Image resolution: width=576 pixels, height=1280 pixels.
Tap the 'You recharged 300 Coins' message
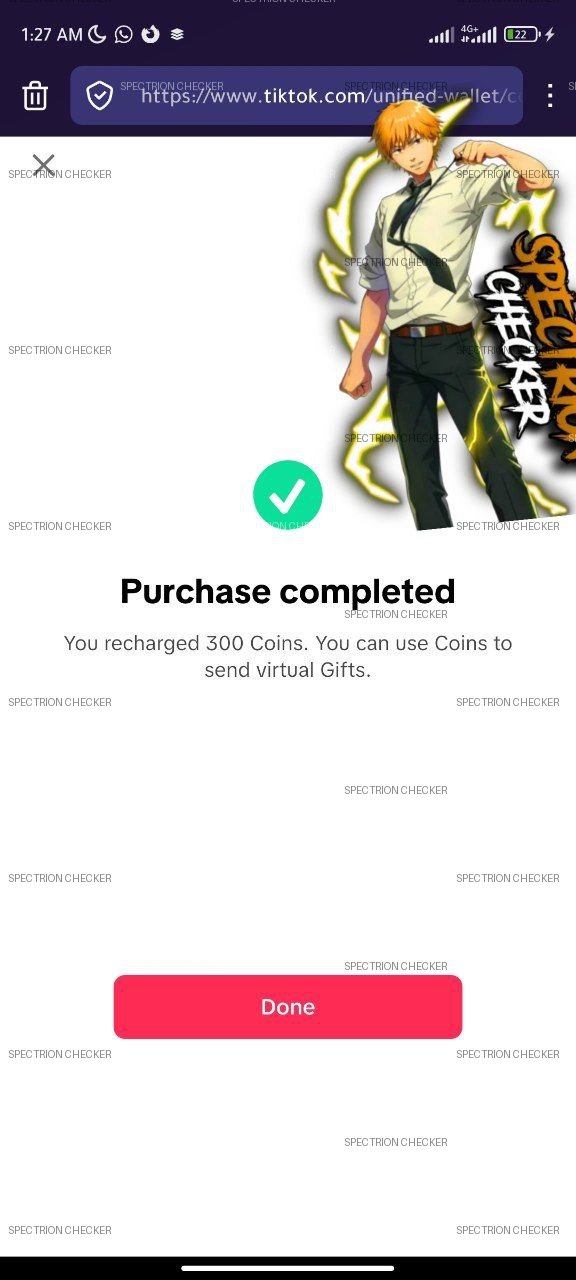(288, 656)
